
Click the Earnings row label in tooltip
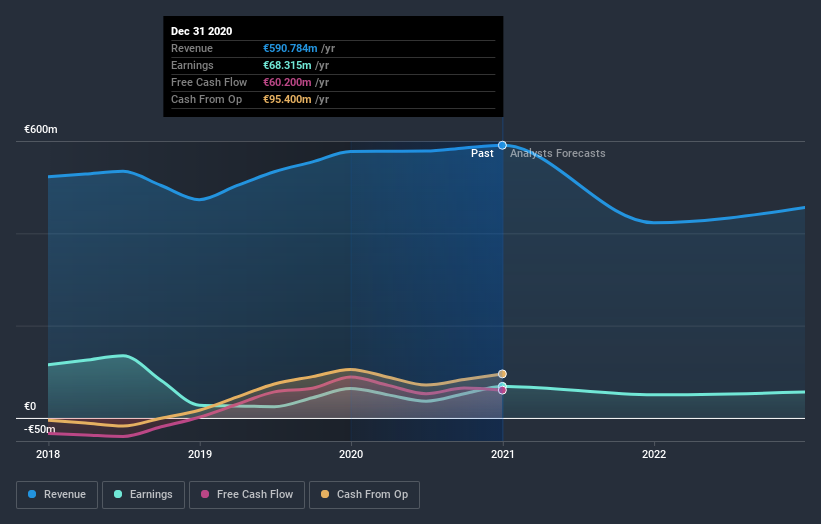[192, 65]
